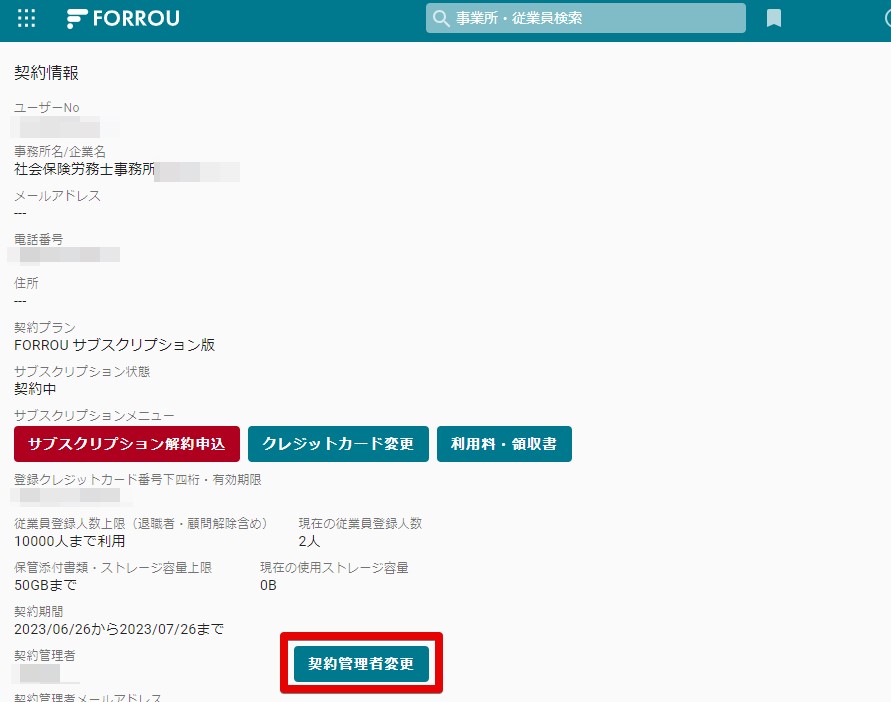891x702 pixels.
Task: Click the 契約期間 label
Action: [38, 612]
